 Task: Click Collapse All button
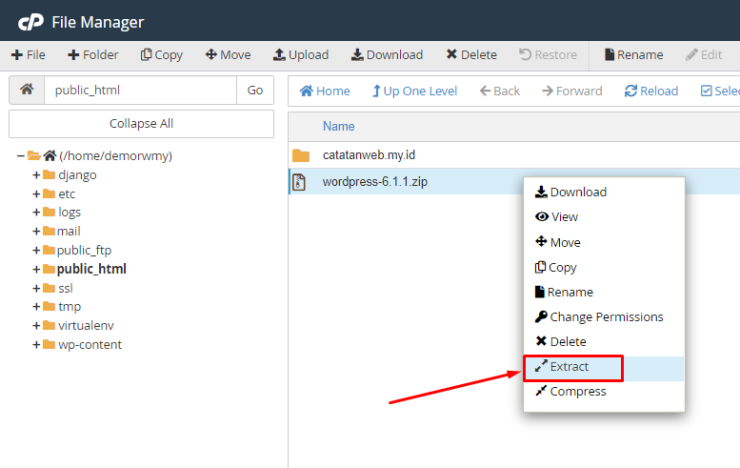[141, 124]
